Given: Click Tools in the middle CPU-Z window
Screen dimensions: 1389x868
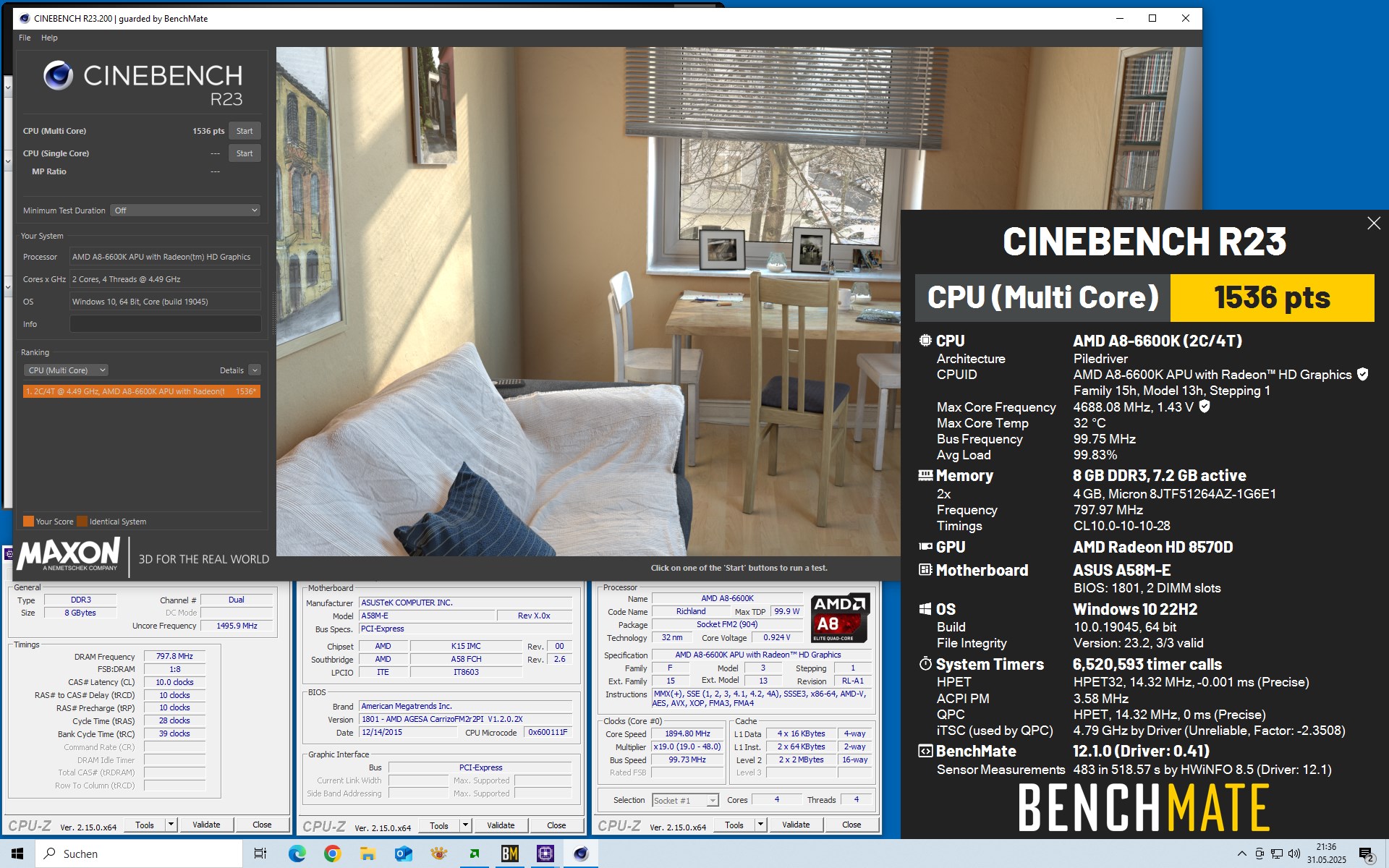Looking at the screenshot, I should 439,825.
